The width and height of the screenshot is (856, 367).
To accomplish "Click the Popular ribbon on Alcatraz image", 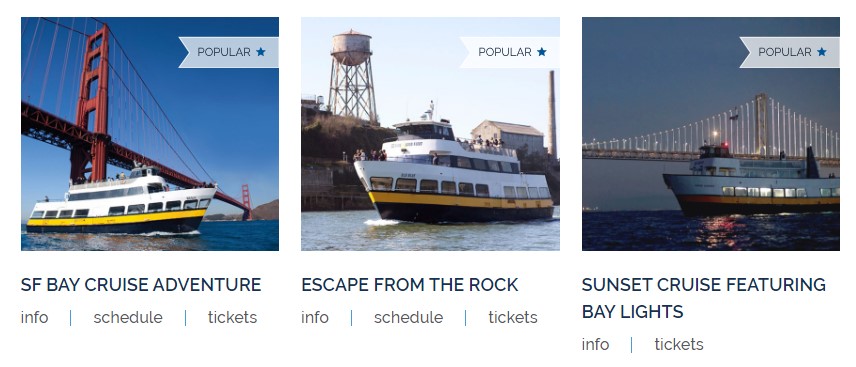I will [509, 52].
